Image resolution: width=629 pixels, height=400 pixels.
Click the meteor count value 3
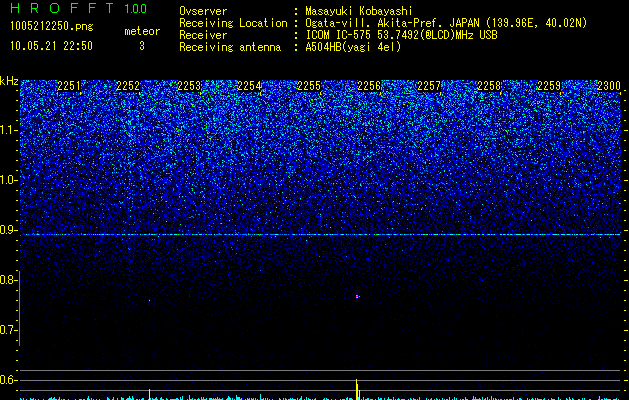[x=142, y=46]
